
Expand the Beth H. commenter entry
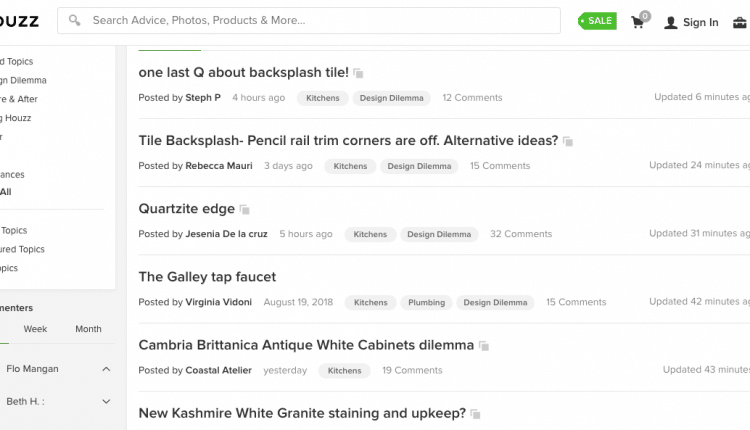(x=106, y=401)
